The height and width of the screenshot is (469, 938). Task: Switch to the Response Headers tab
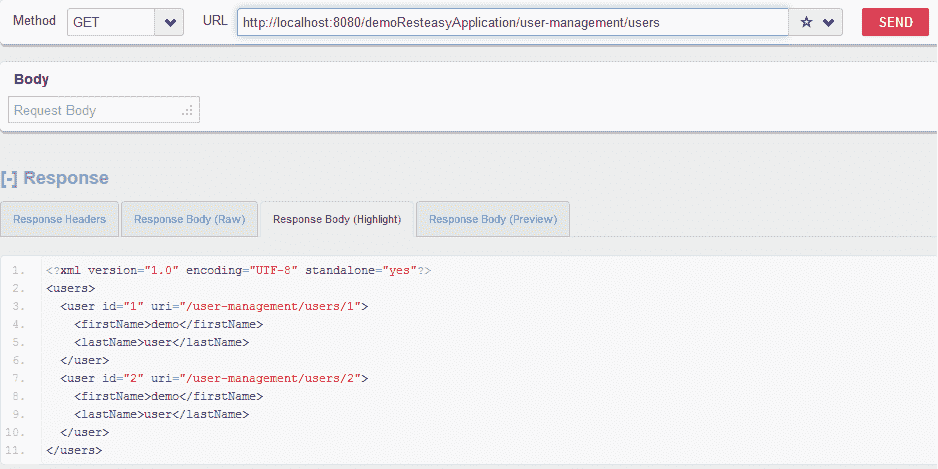[60, 219]
